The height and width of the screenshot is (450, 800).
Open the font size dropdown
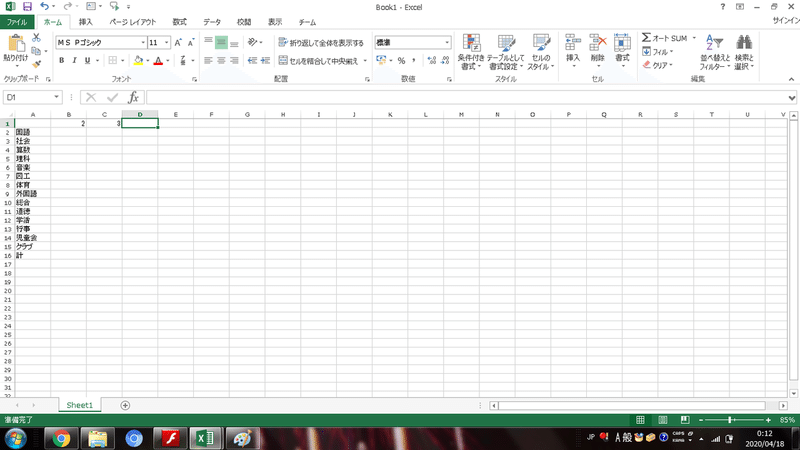[x=166, y=42]
